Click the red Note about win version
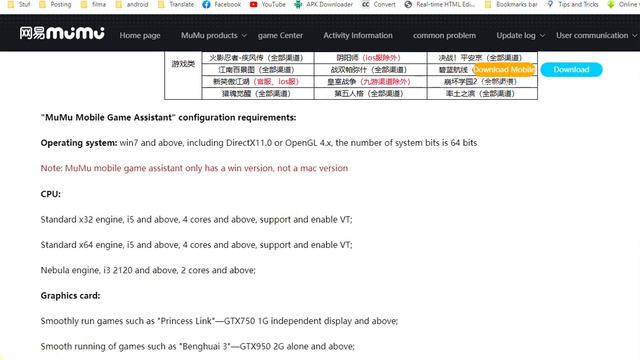 click(x=194, y=168)
